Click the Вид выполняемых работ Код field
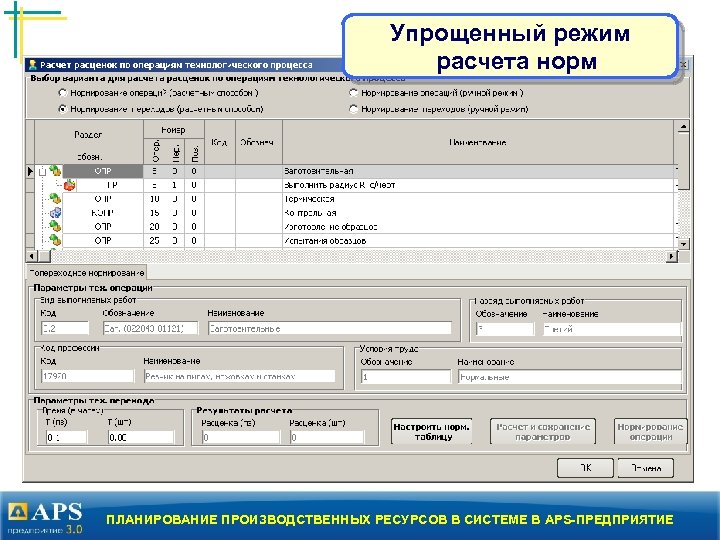Viewport: 720px width, 540px height. click(x=65, y=329)
